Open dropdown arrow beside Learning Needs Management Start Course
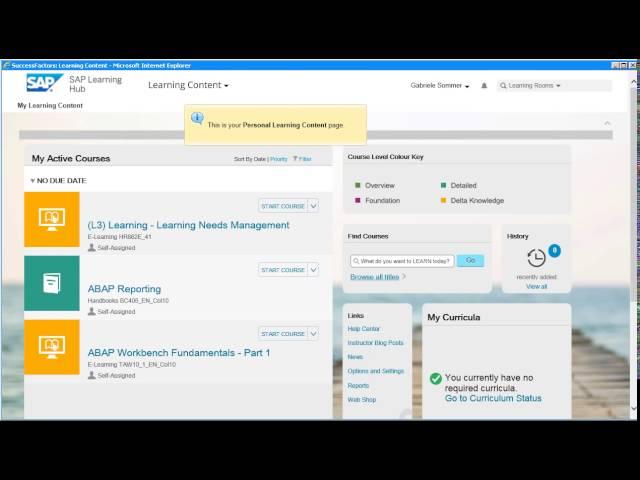 (313, 206)
